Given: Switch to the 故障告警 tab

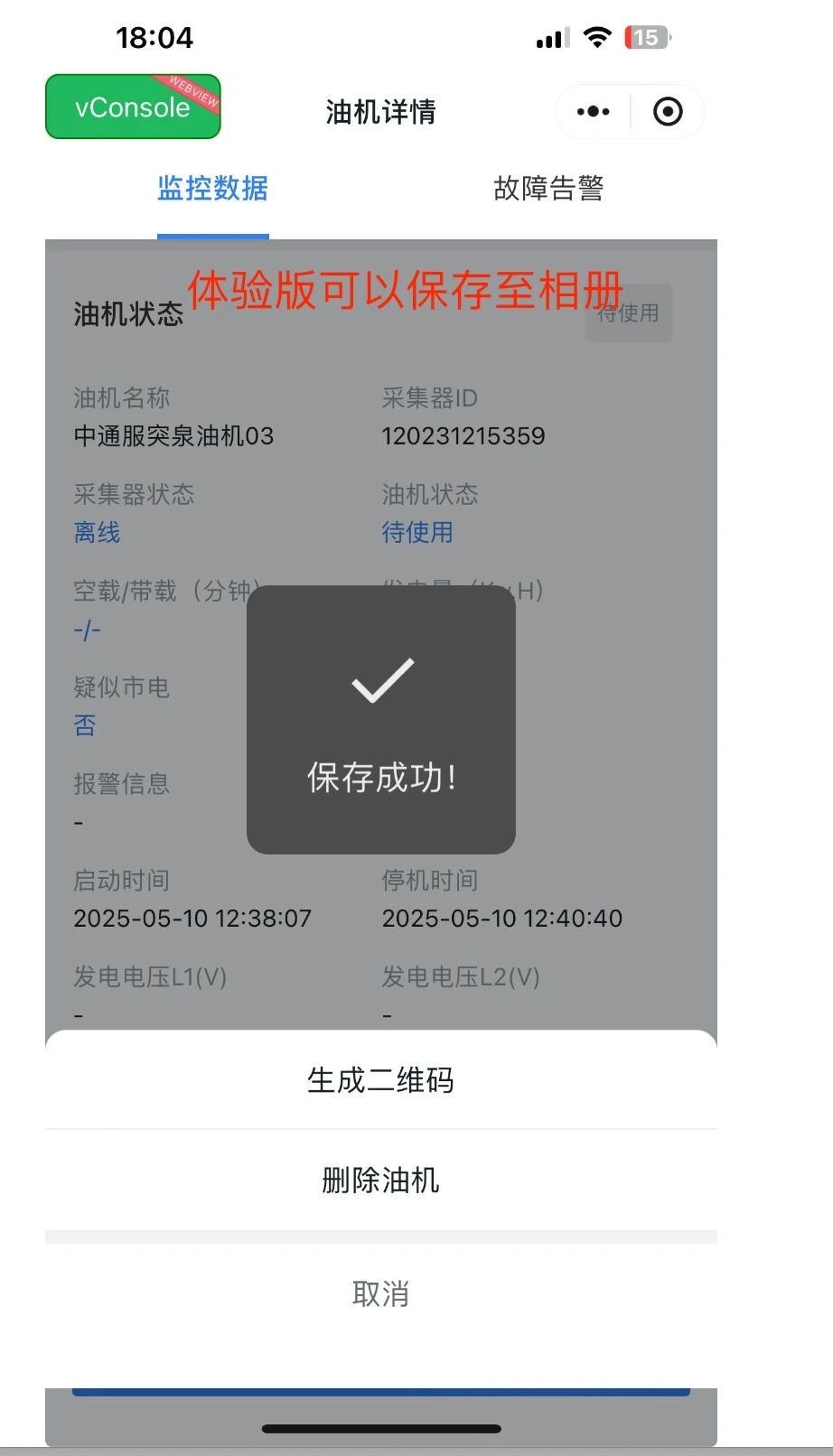Looking at the screenshot, I should 548,188.
